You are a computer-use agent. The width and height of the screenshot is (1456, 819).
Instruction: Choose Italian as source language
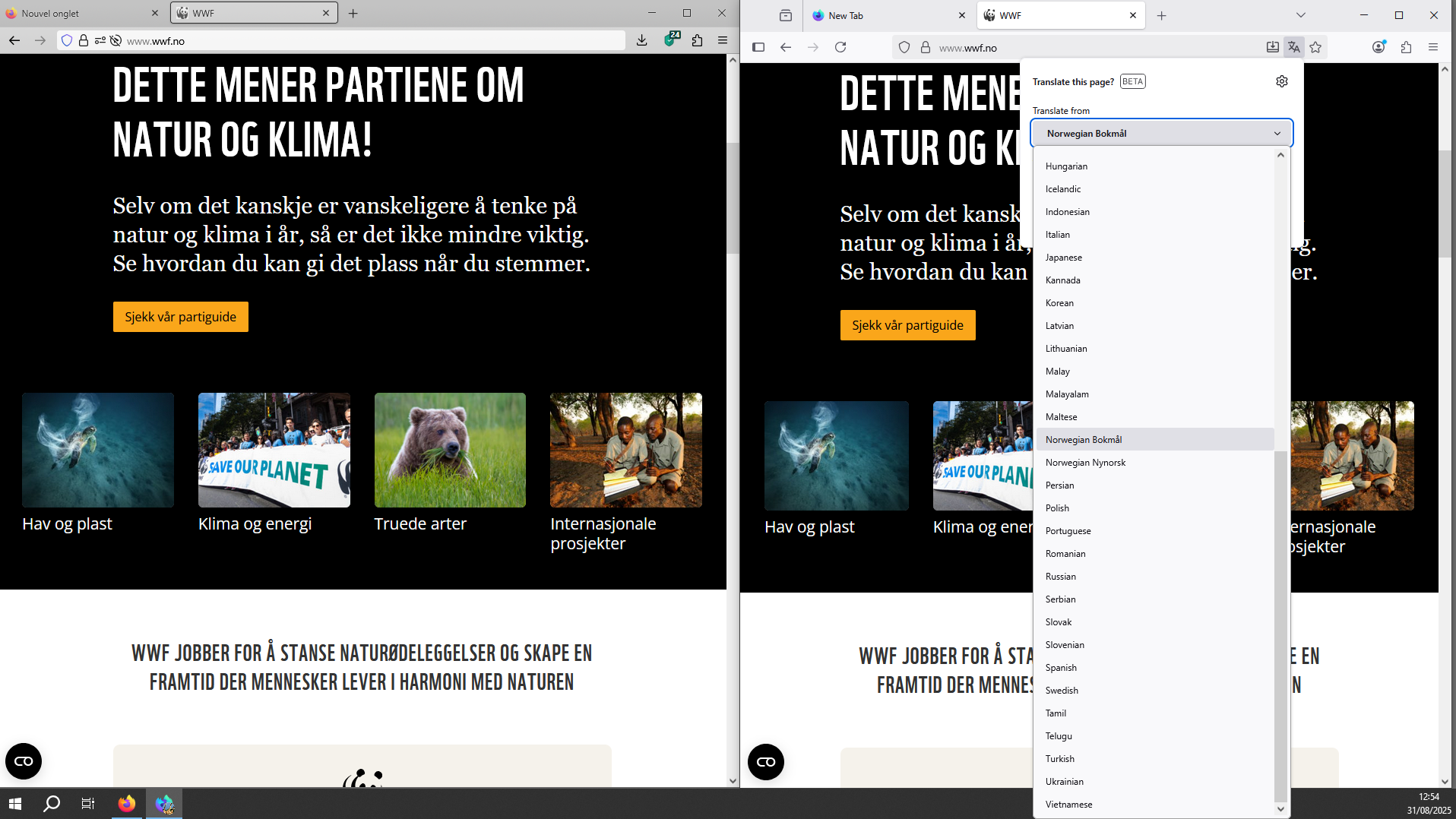(1154, 235)
